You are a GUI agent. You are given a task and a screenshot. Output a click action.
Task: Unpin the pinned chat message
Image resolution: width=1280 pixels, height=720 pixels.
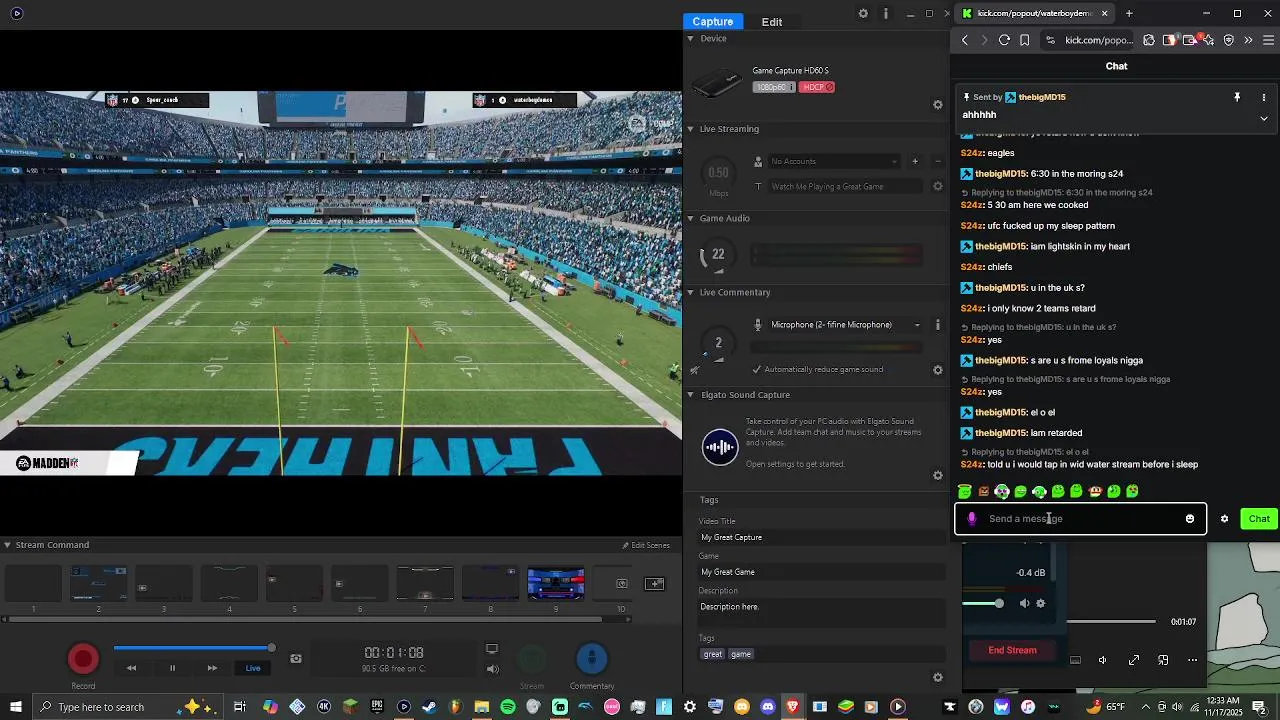(1237, 97)
